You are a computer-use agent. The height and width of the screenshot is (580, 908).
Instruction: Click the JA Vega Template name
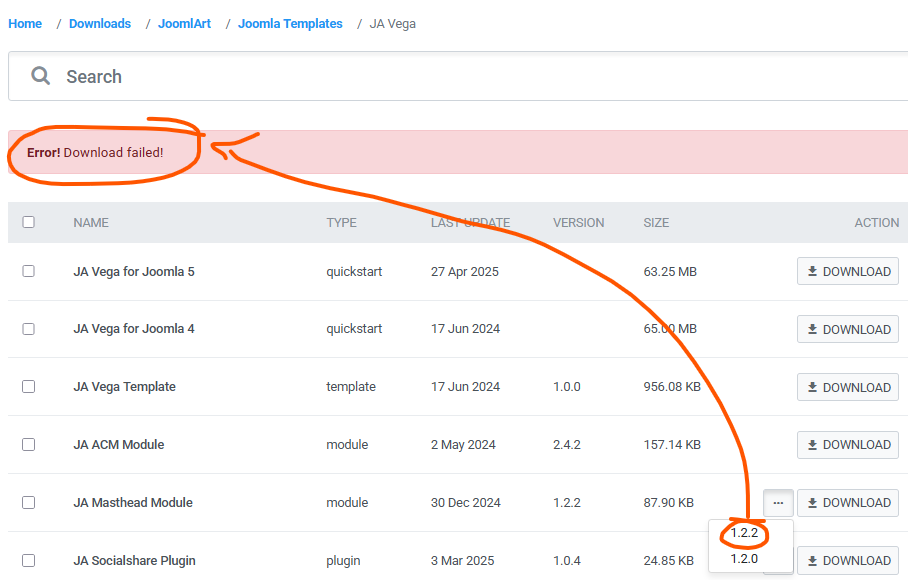point(125,387)
